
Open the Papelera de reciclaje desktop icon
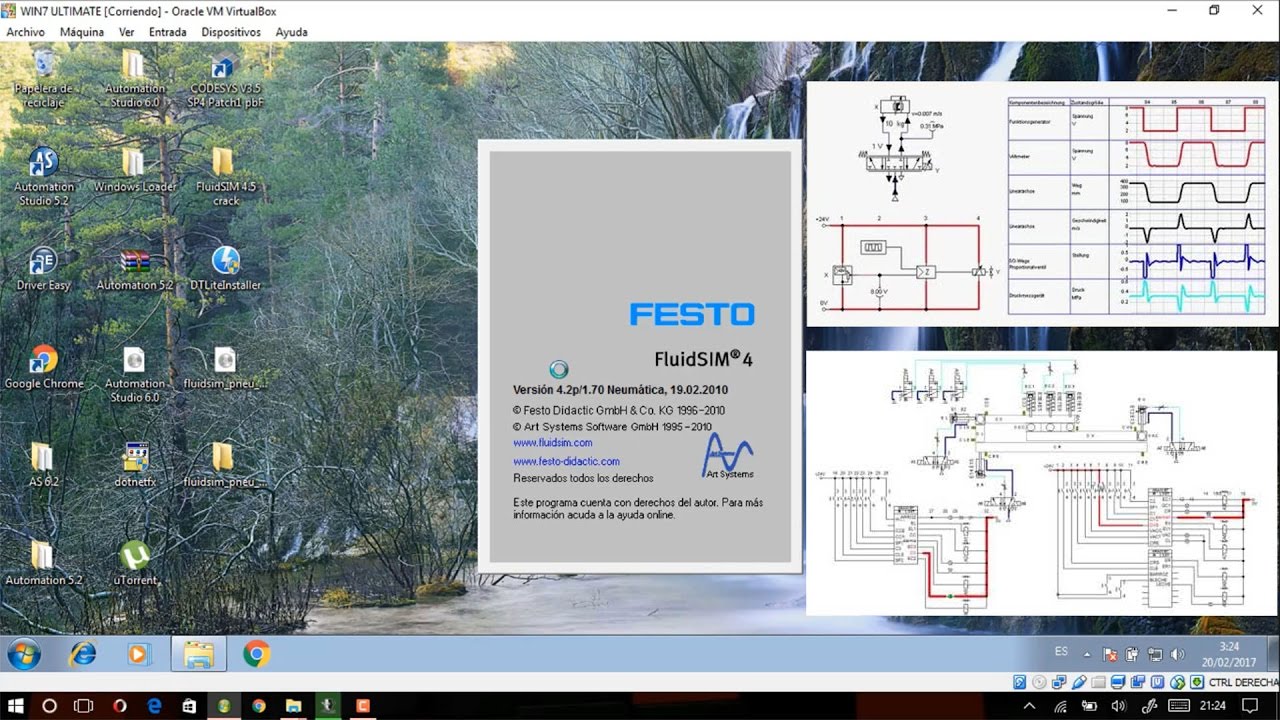(x=43, y=79)
